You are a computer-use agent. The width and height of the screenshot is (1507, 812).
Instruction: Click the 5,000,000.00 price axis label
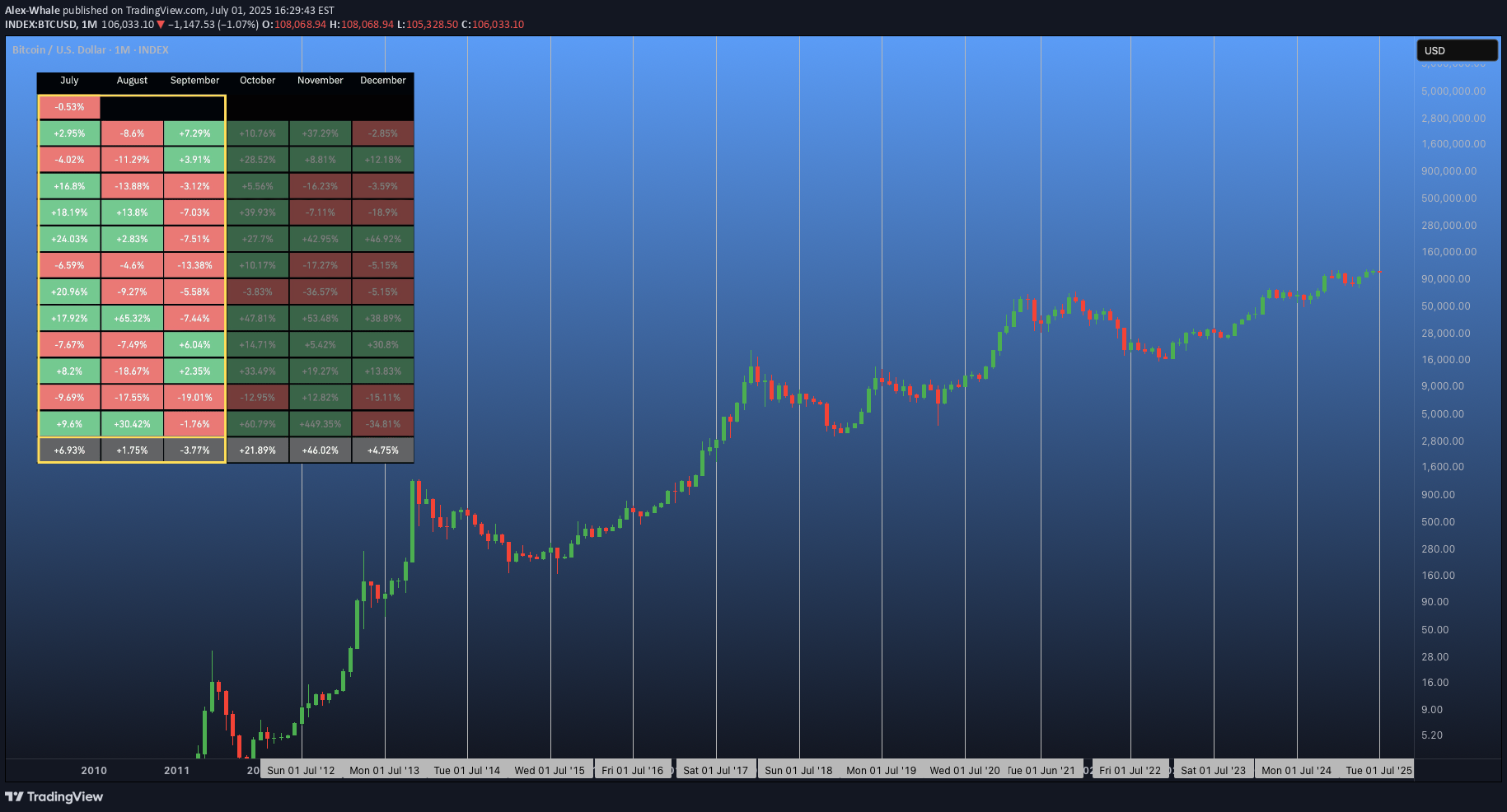tap(1453, 91)
